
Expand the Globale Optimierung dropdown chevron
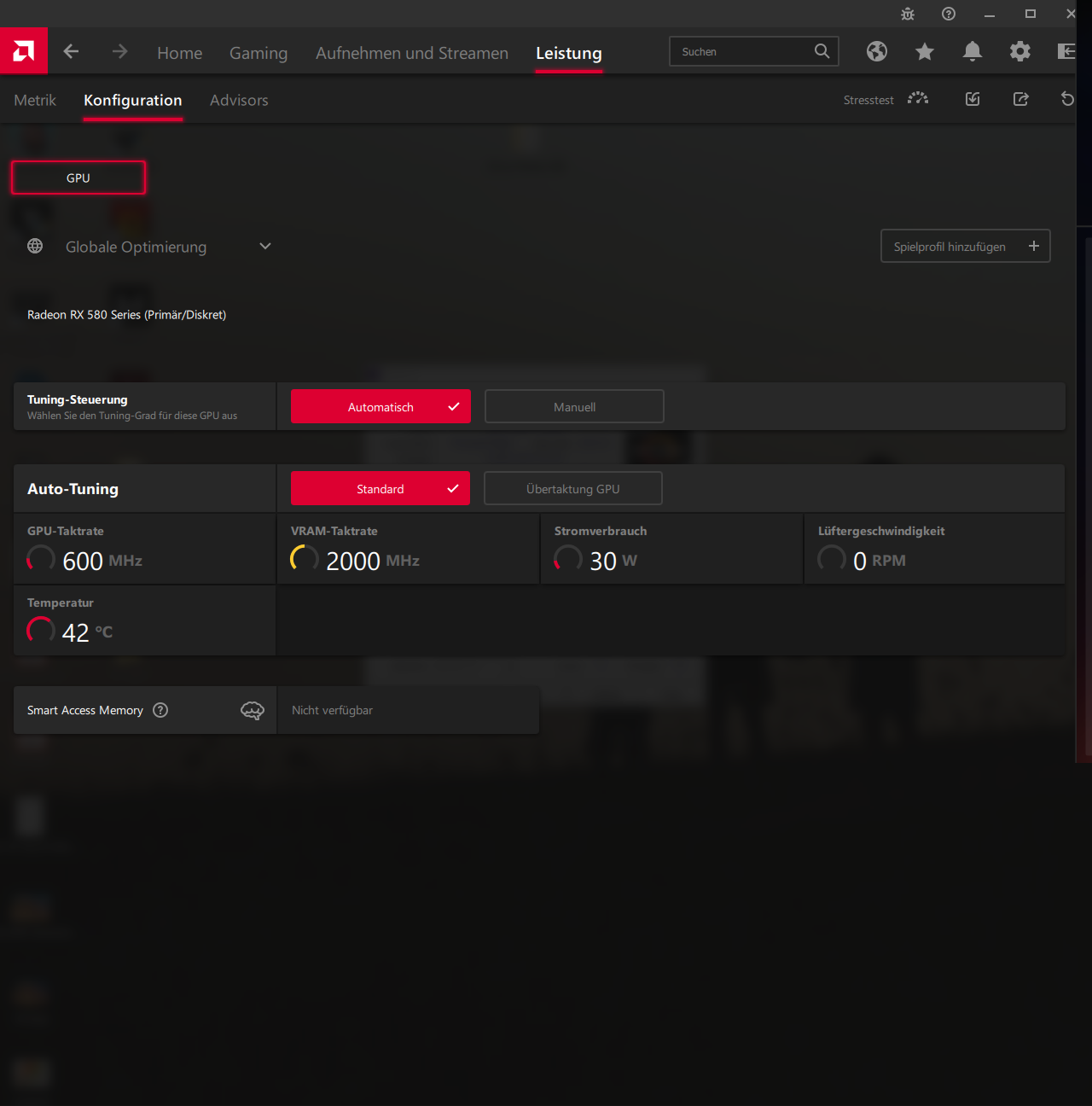pos(265,246)
